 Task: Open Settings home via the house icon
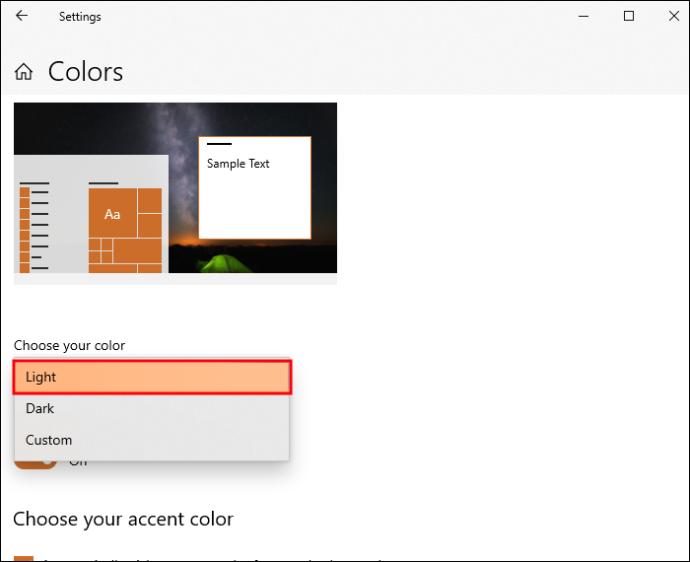[x=24, y=72]
